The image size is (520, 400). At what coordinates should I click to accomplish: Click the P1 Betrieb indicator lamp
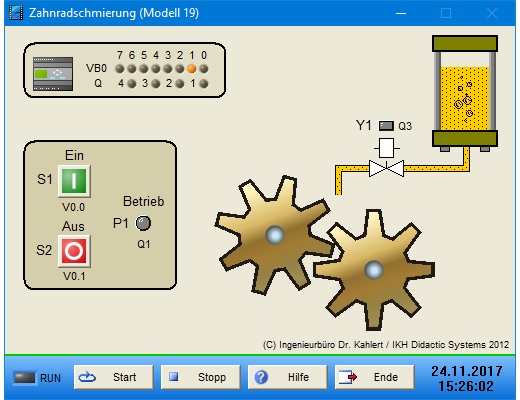pos(143,223)
